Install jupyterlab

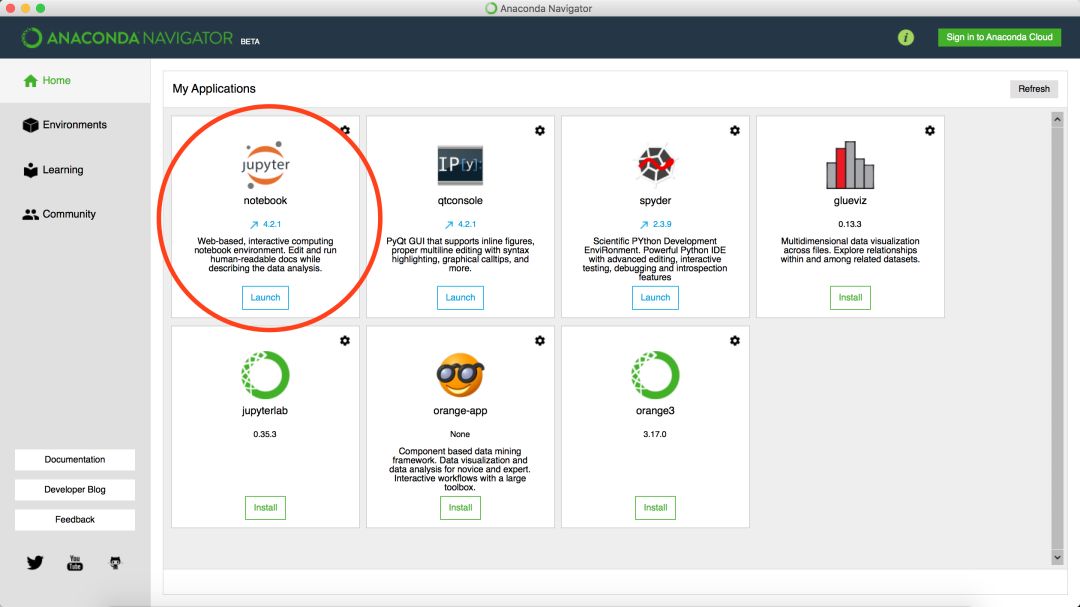click(265, 508)
